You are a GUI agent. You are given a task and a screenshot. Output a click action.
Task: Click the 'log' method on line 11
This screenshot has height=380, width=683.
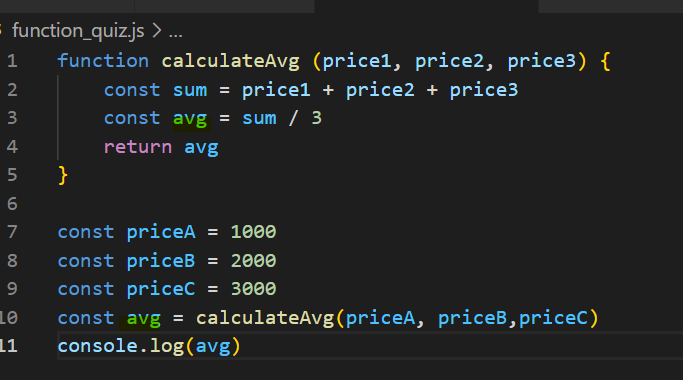167,347
